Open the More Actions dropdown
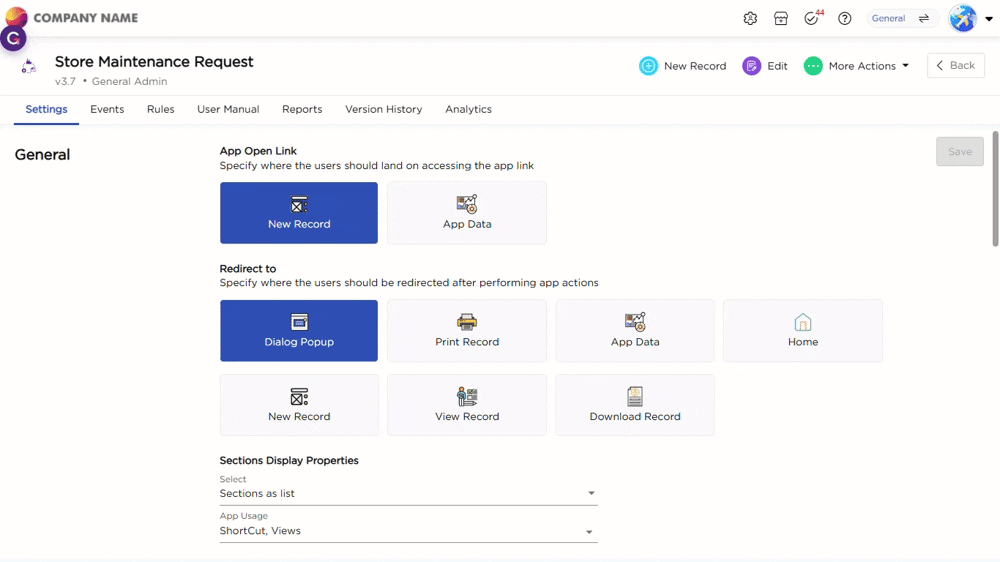Viewport: 1000px width, 562px height. pos(857,66)
